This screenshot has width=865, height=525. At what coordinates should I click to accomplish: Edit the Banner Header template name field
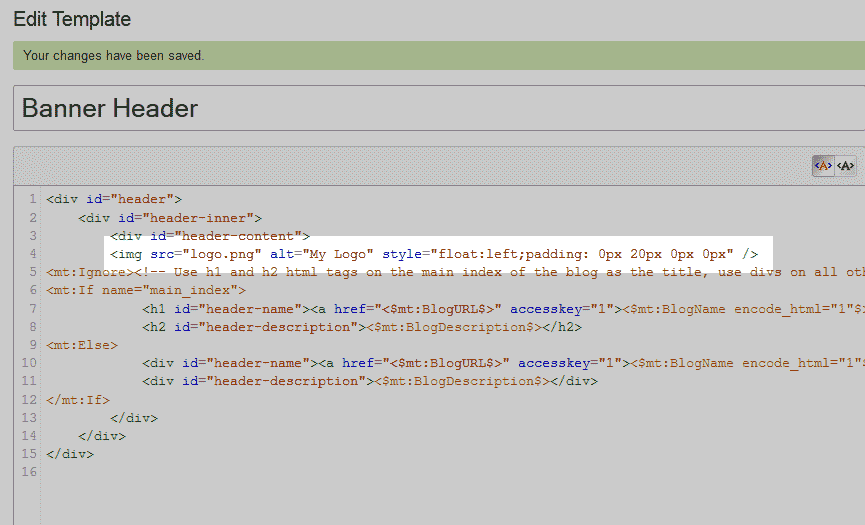pos(439,108)
